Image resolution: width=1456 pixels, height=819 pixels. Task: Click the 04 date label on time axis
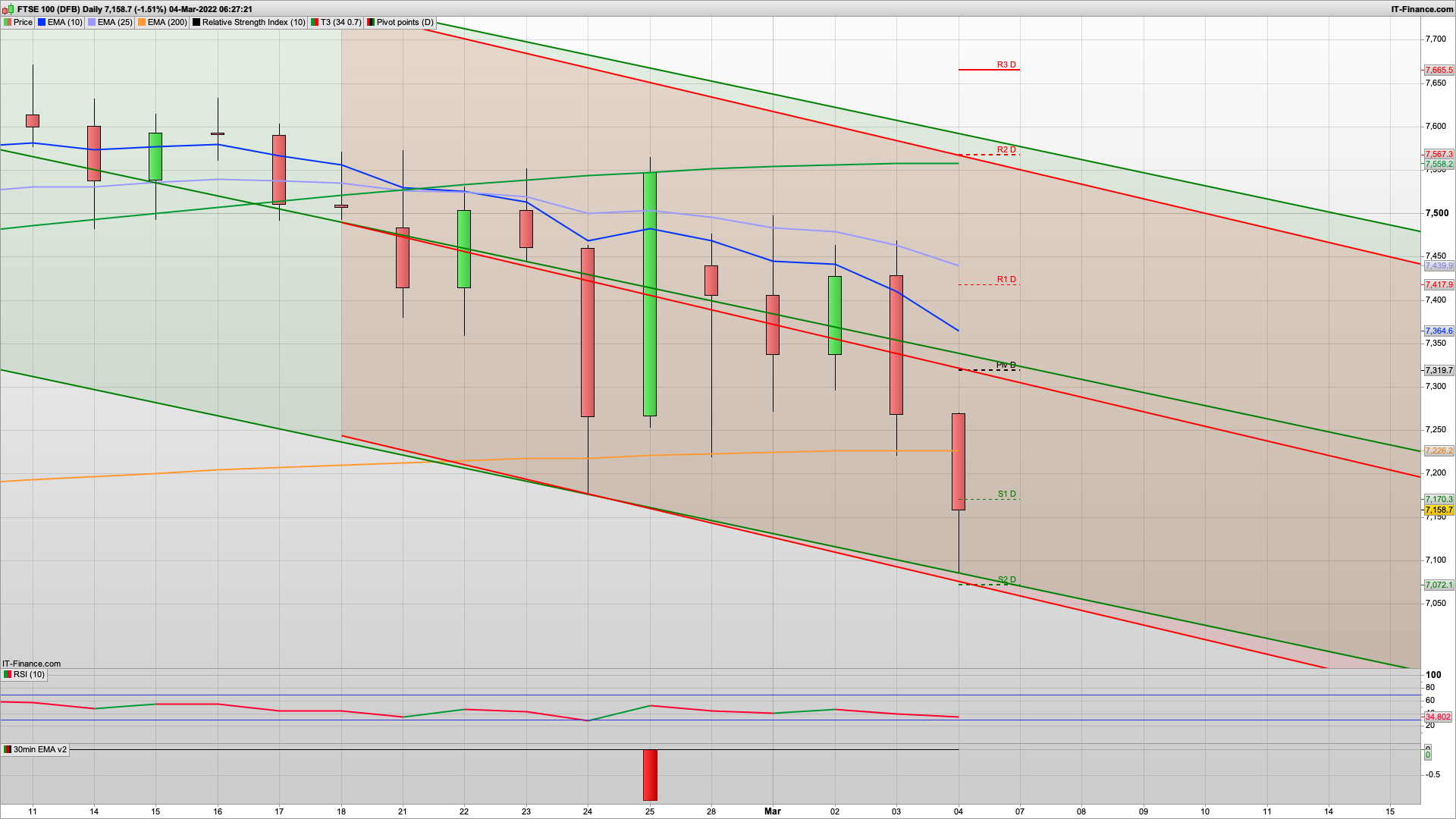pyautogui.click(x=959, y=811)
